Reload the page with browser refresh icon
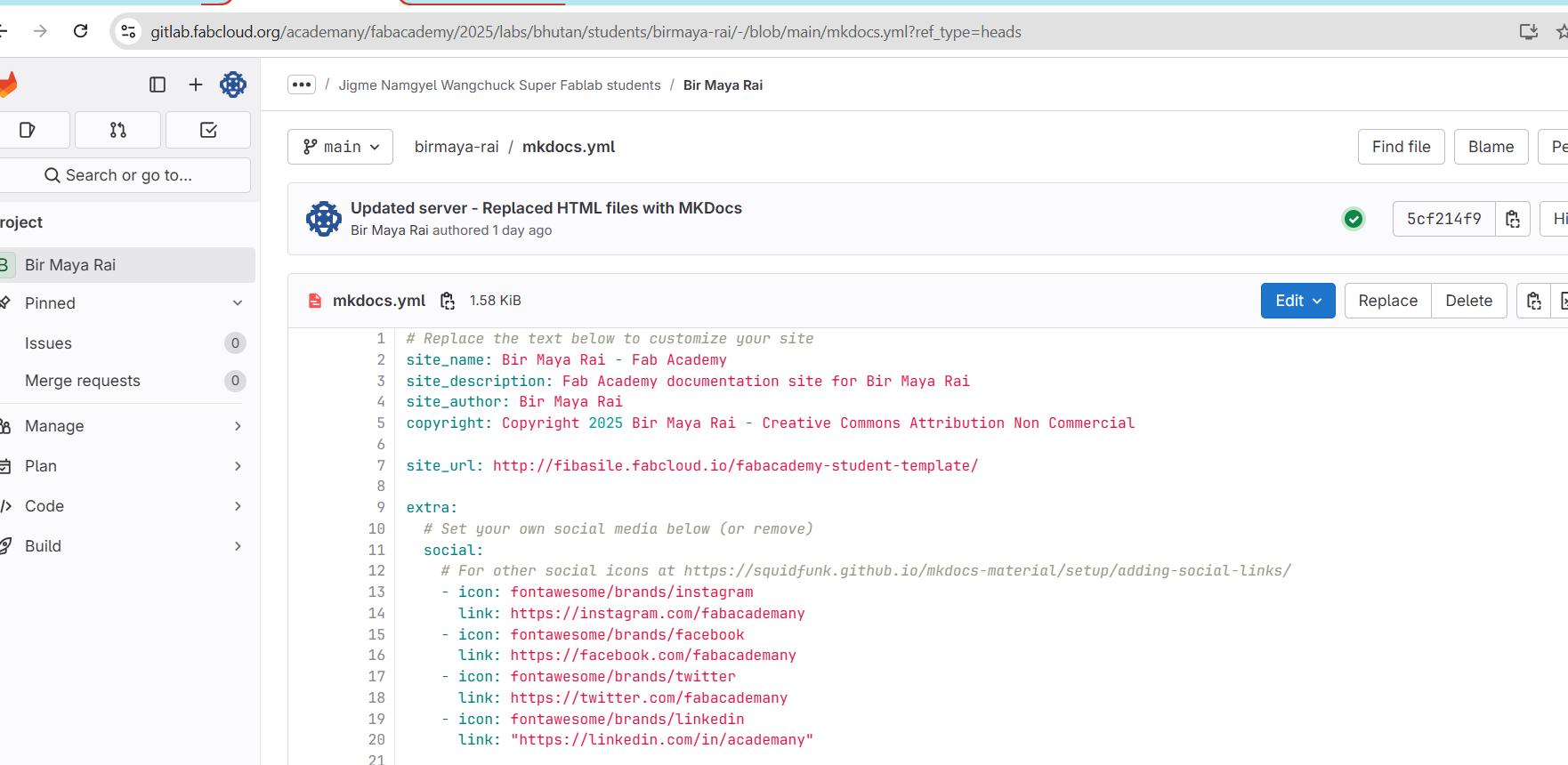Screen dimensions: 1568x765 (x=80, y=31)
